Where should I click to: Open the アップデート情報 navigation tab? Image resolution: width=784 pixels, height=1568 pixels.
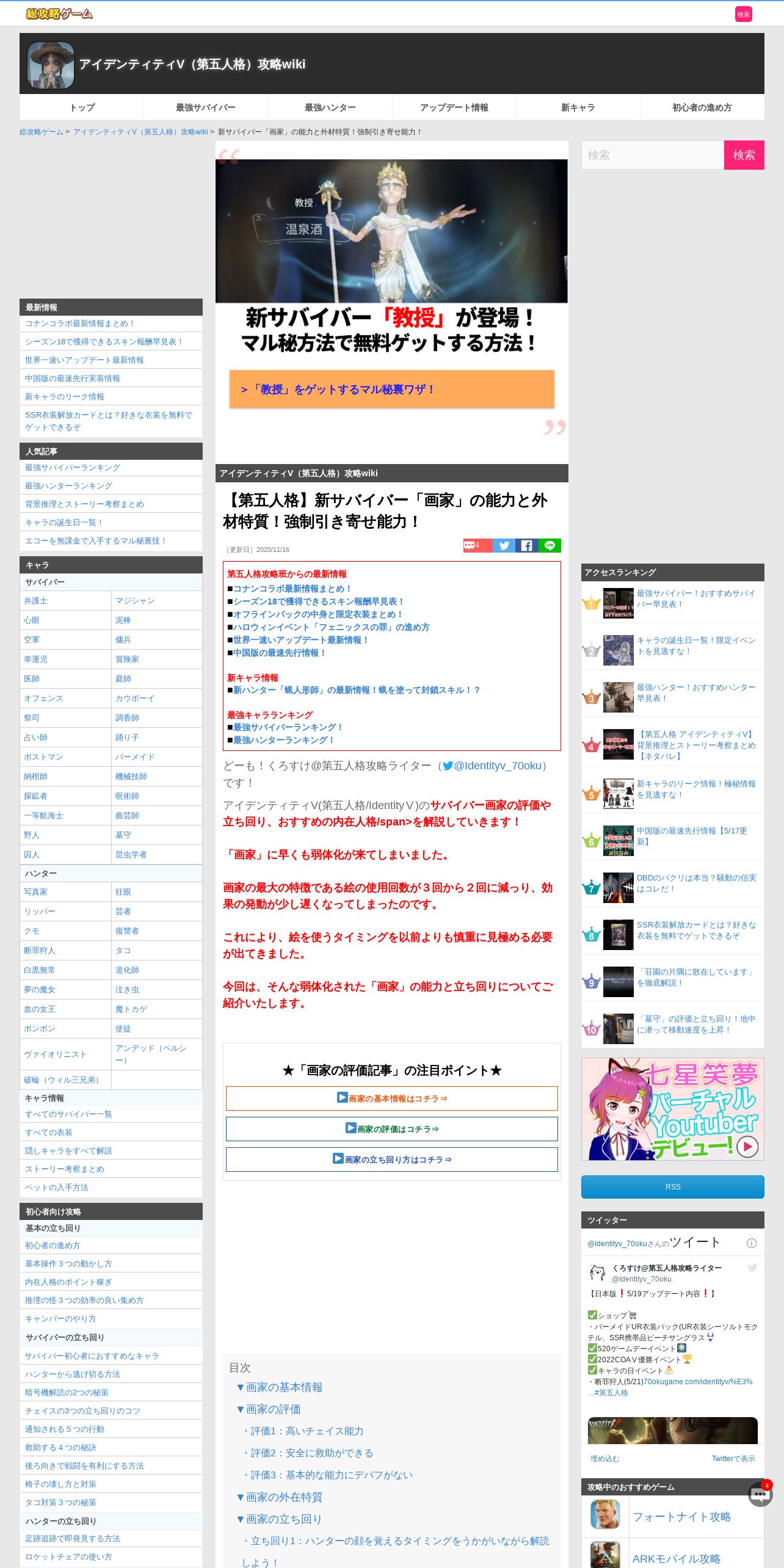(x=454, y=107)
